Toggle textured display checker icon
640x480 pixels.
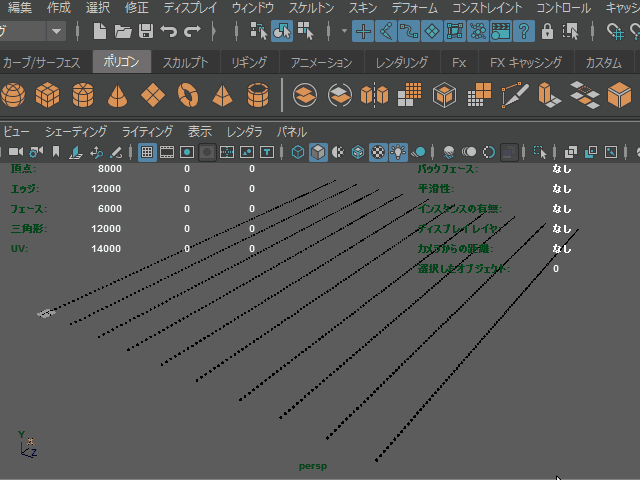(x=378, y=152)
